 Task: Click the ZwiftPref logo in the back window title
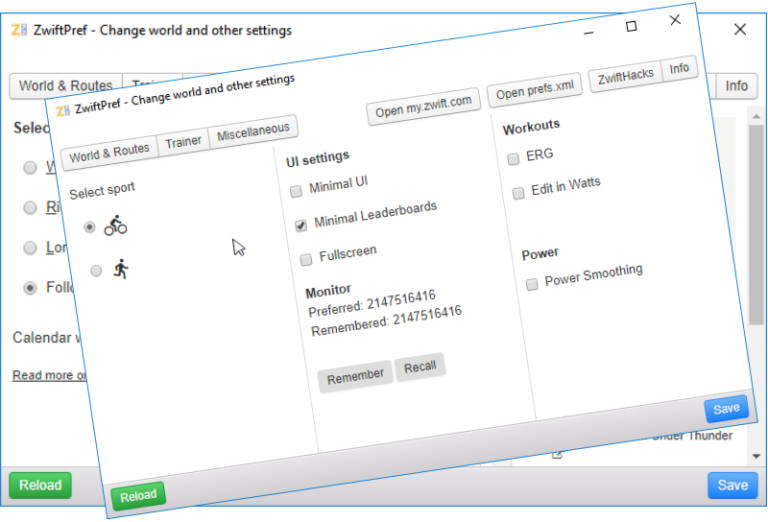click(19, 30)
